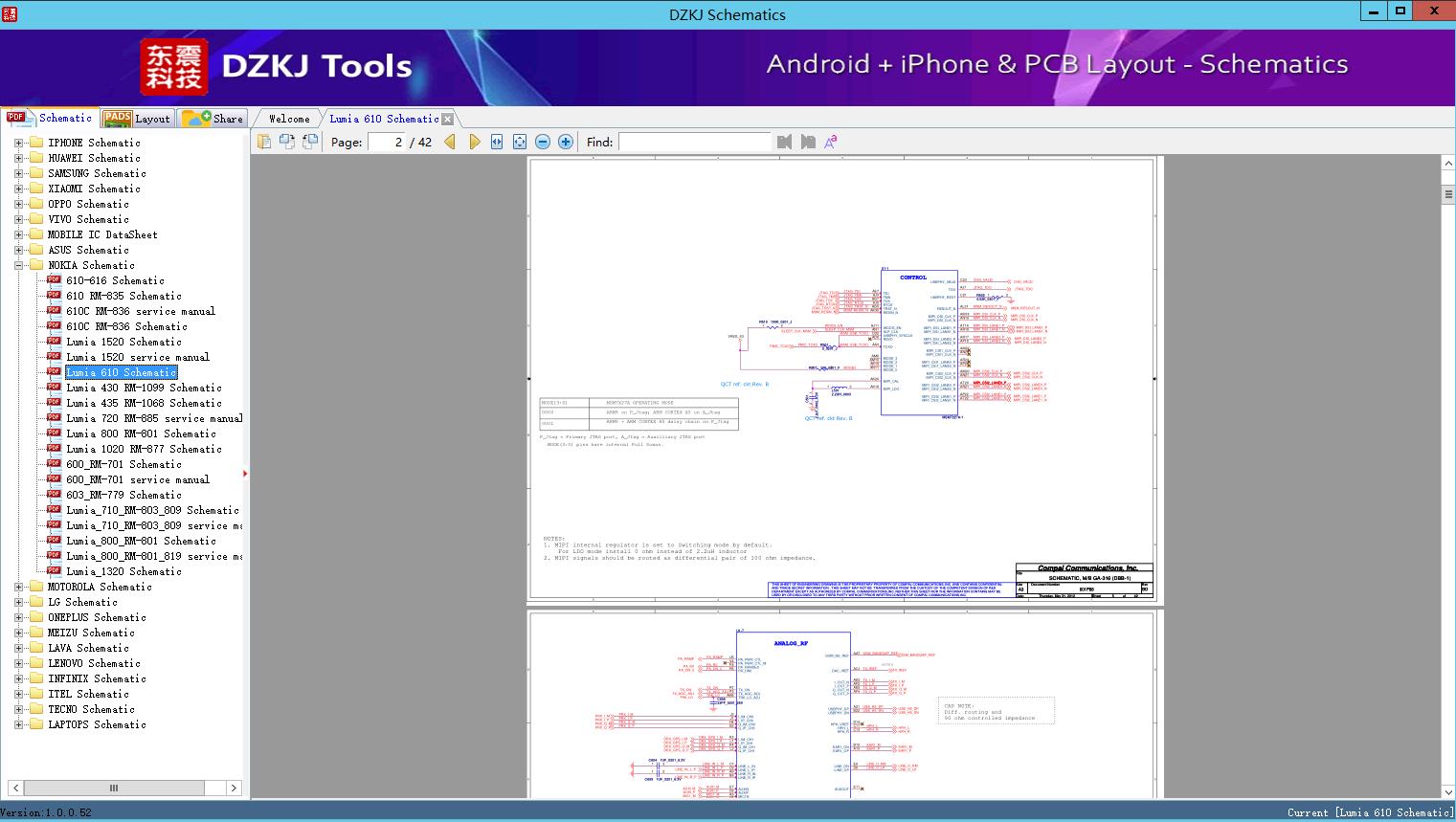Click the tree panel horizontal scrollbar thumb
1456x822 pixels.
114,788
